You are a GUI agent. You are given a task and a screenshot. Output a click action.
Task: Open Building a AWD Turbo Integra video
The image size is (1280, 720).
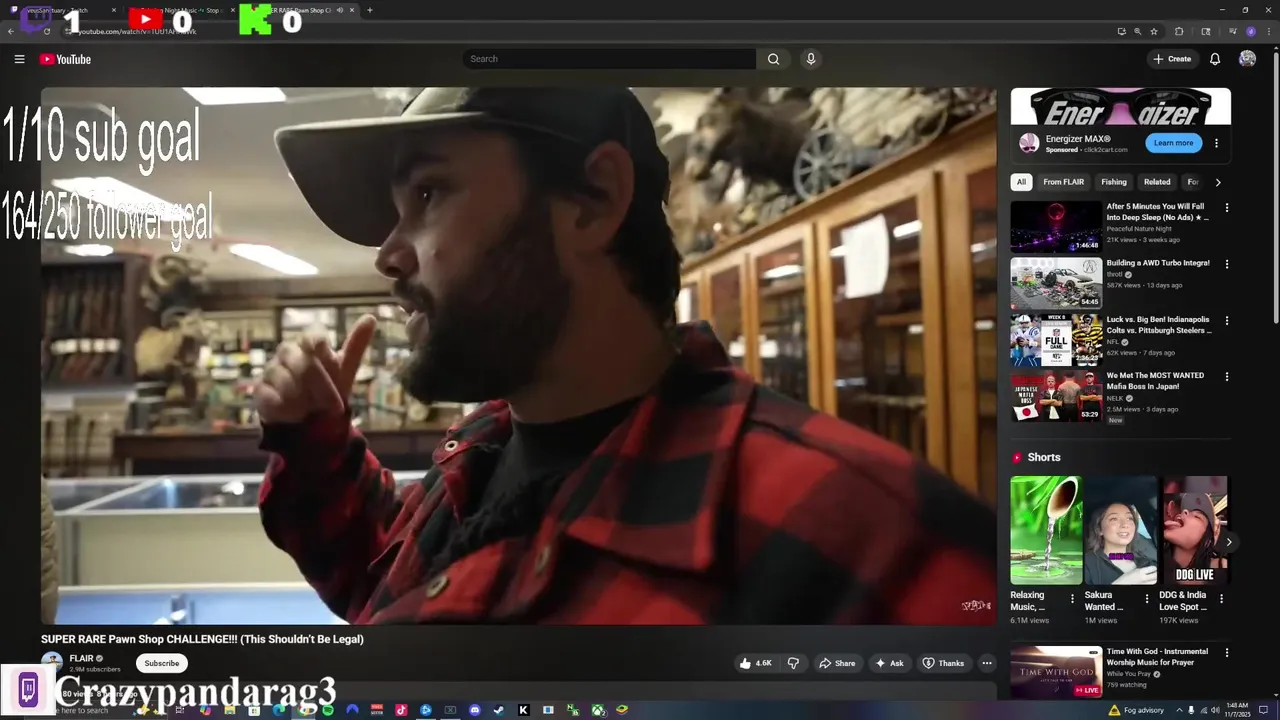pyautogui.click(x=1056, y=283)
